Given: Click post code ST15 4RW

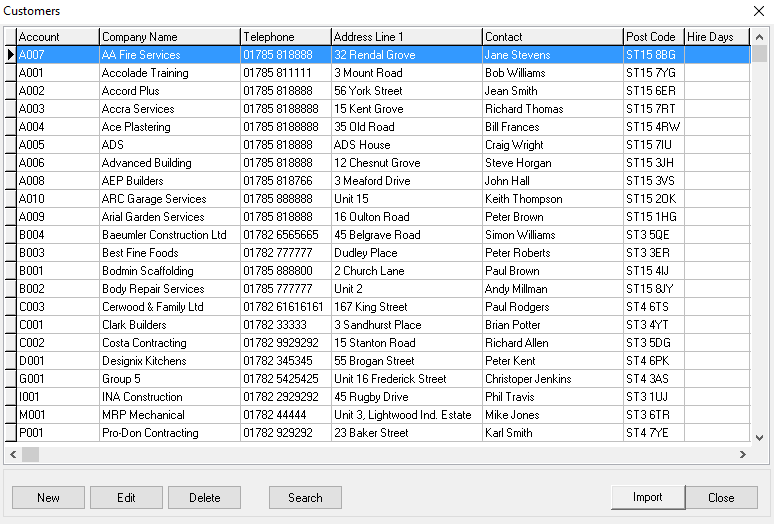Looking at the screenshot, I should 654,127.
